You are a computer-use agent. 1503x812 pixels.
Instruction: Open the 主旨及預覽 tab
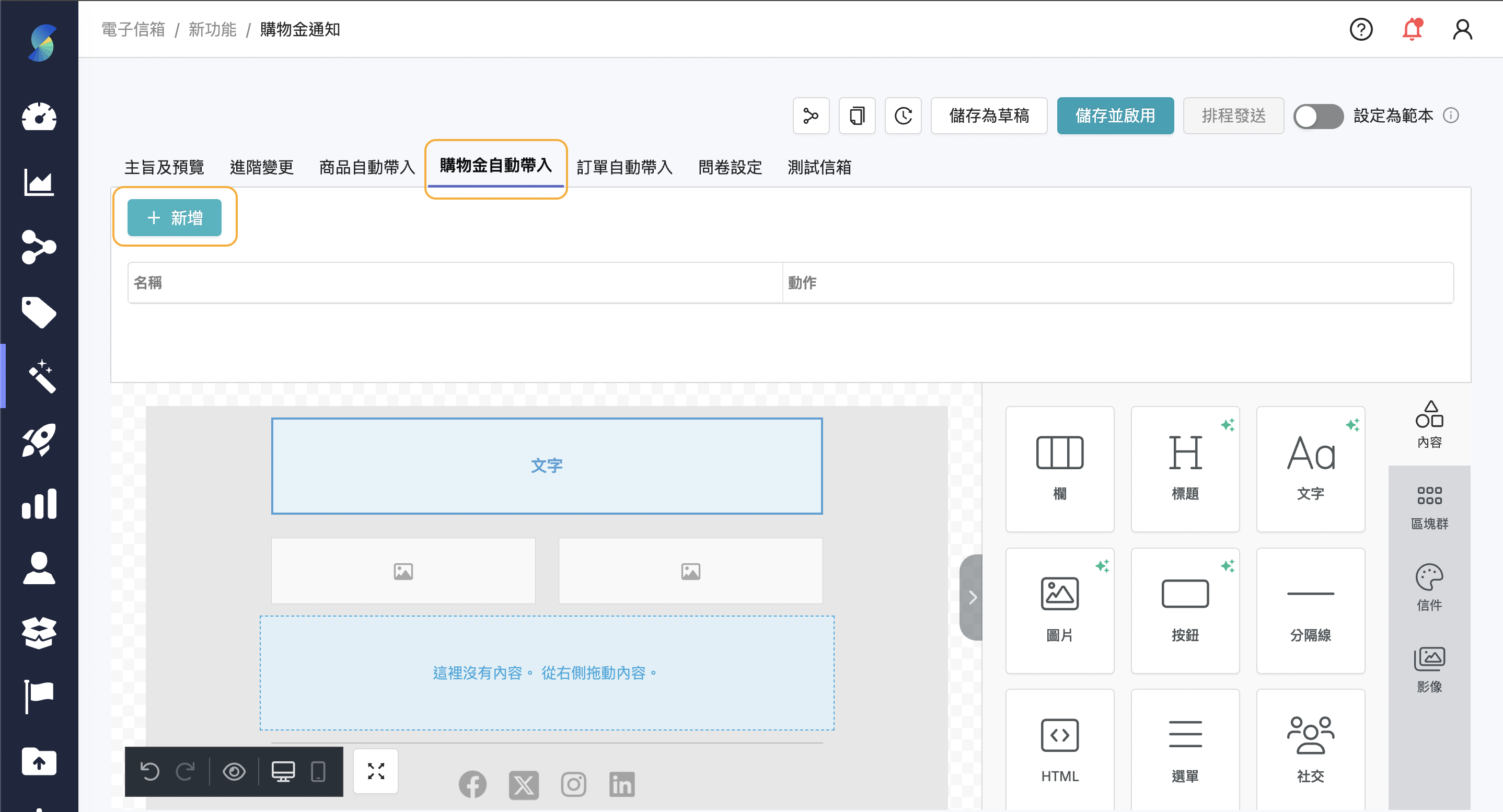[x=164, y=167]
